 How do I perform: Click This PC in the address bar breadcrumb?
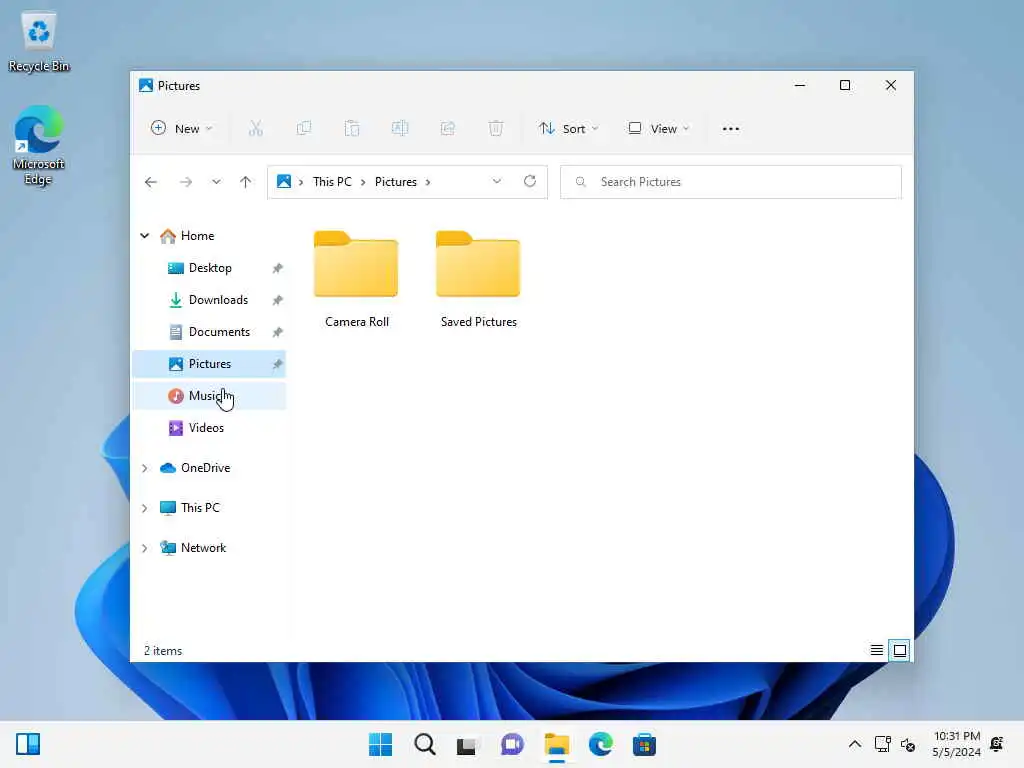[x=332, y=182]
